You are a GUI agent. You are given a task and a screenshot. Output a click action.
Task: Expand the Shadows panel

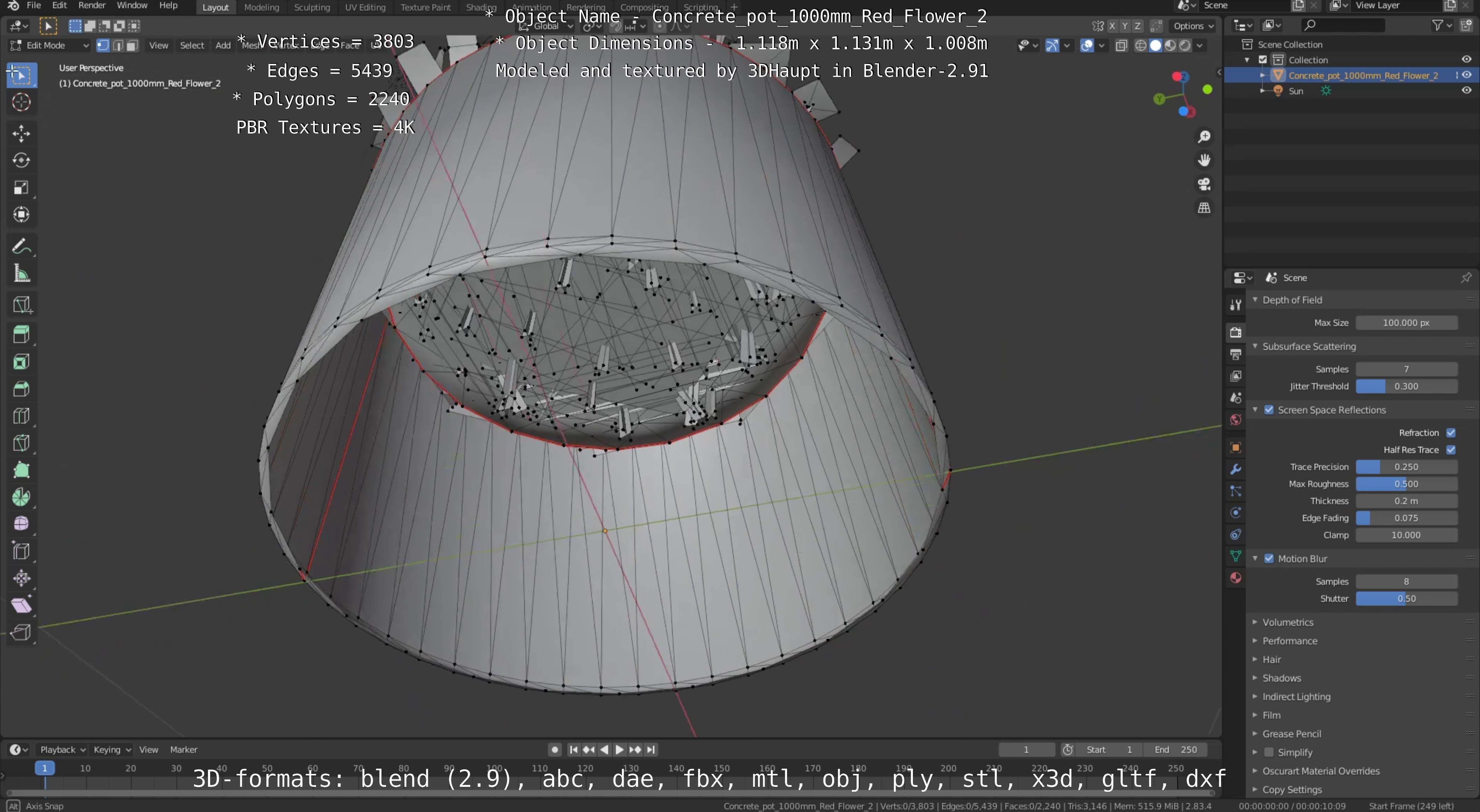[1281, 678]
